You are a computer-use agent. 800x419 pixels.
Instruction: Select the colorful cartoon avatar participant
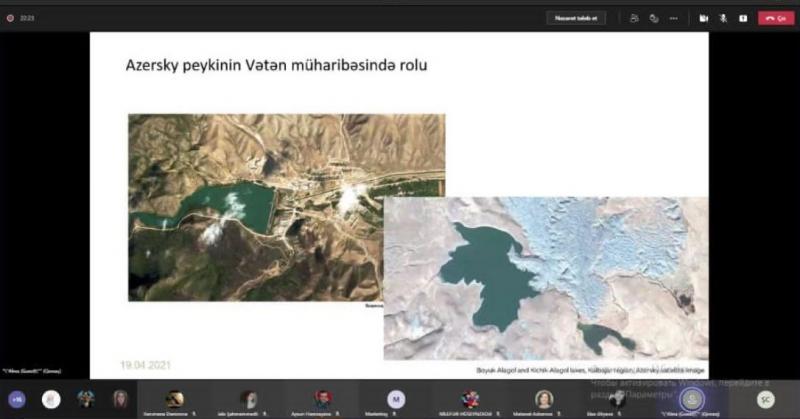[470, 399]
